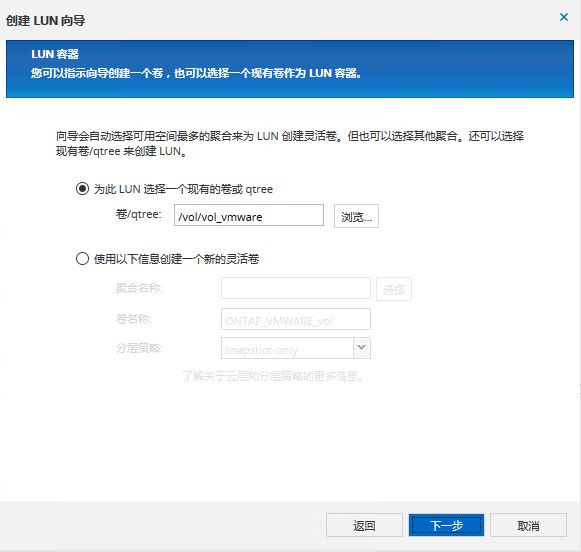Open the cloud tier and tiering policies link

tap(273, 376)
